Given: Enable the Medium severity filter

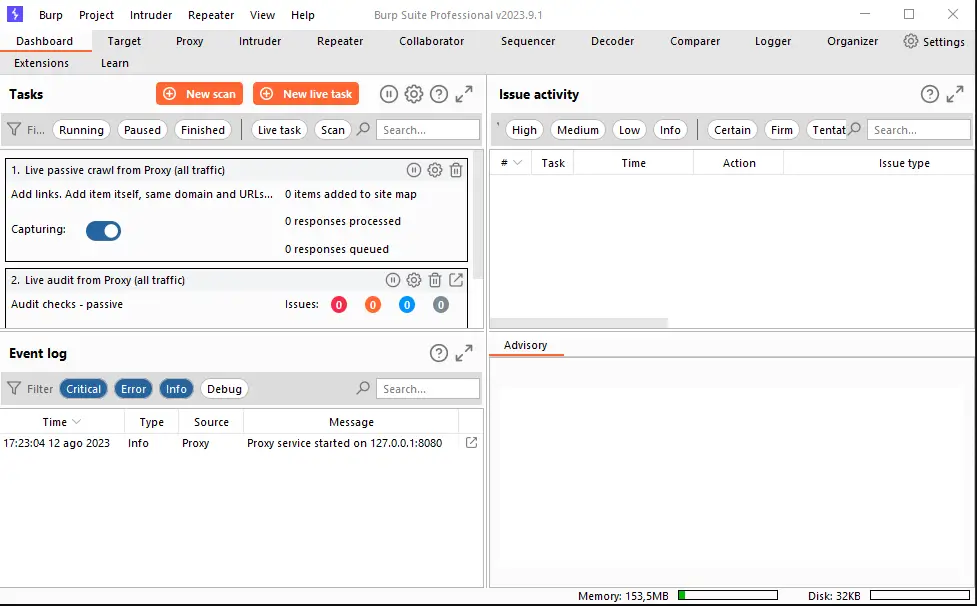Looking at the screenshot, I should click(x=577, y=129).
